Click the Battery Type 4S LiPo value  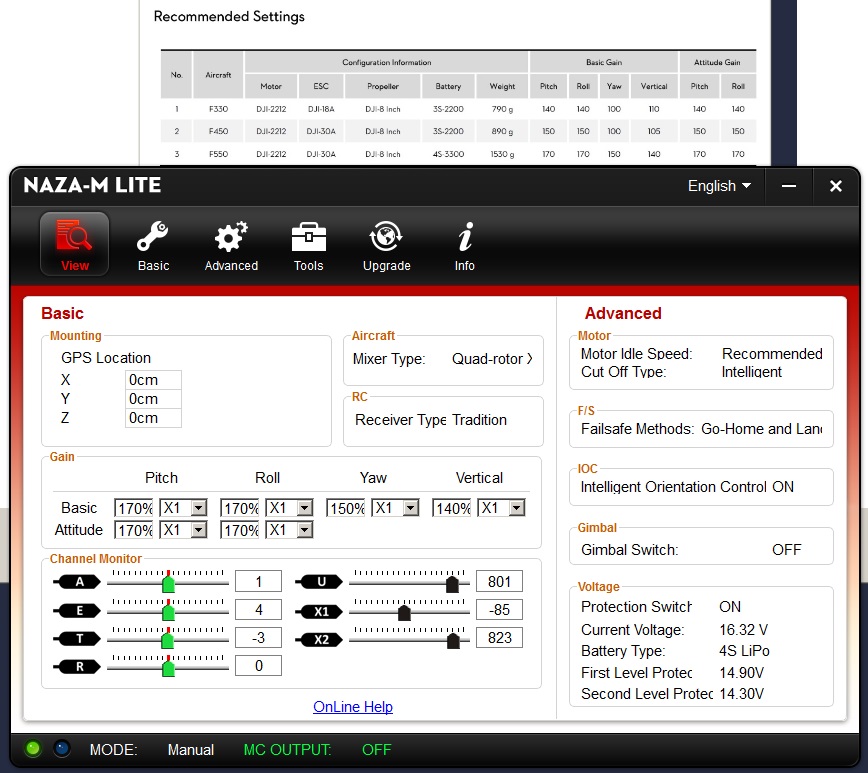(745, 651)
